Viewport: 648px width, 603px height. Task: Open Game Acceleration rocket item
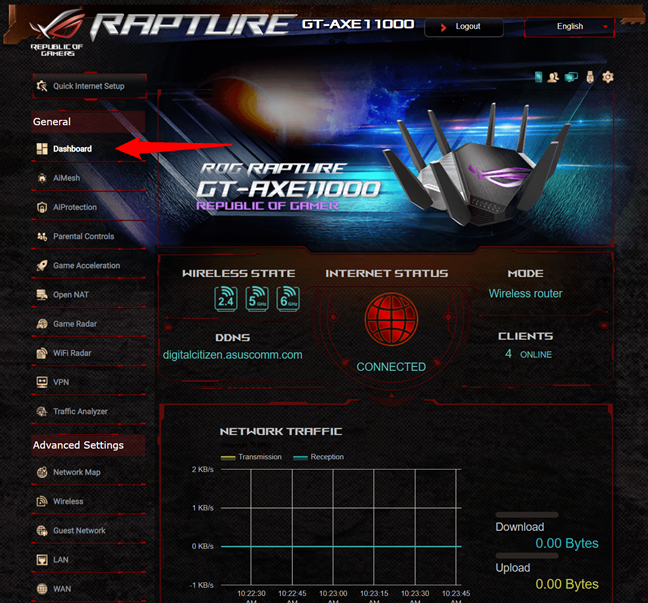[x=88, y=266]
